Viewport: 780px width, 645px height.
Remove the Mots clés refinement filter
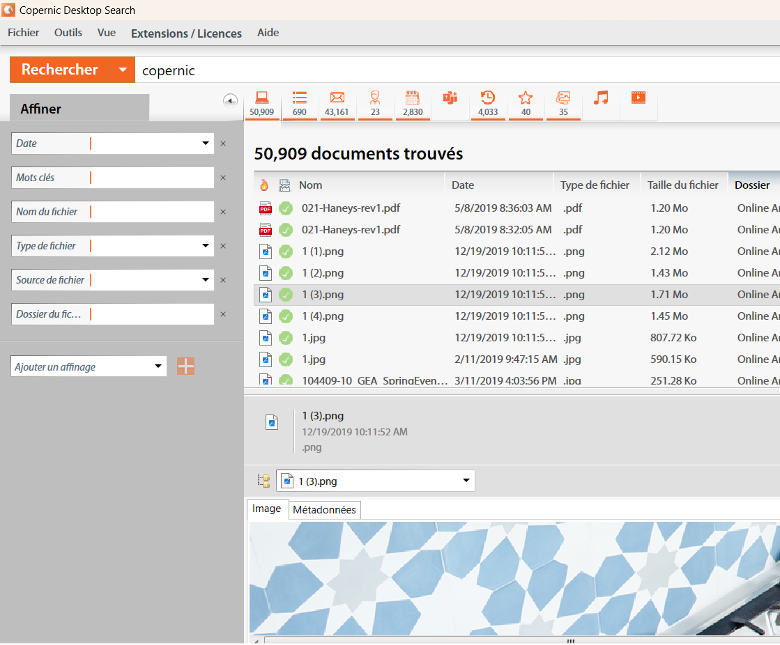[x=223, y=178]
